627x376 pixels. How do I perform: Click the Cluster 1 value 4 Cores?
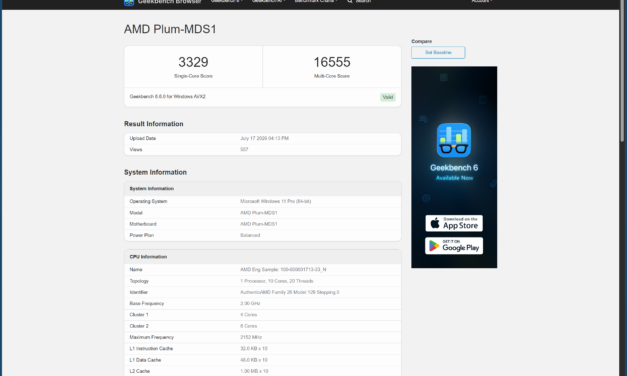click(x=248, y=315)
